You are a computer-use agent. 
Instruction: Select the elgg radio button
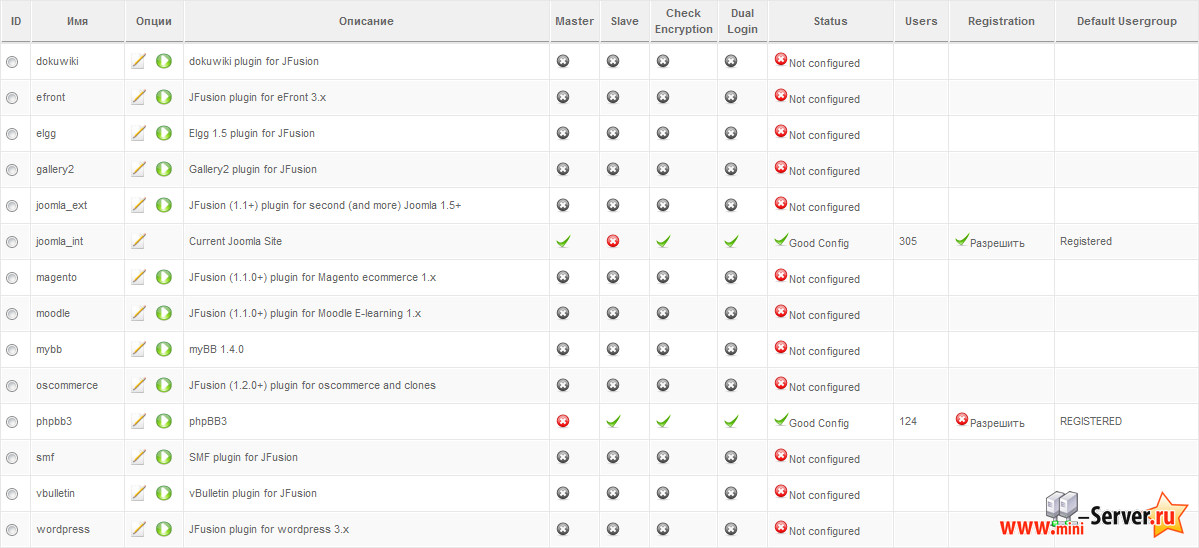[12, 134]
